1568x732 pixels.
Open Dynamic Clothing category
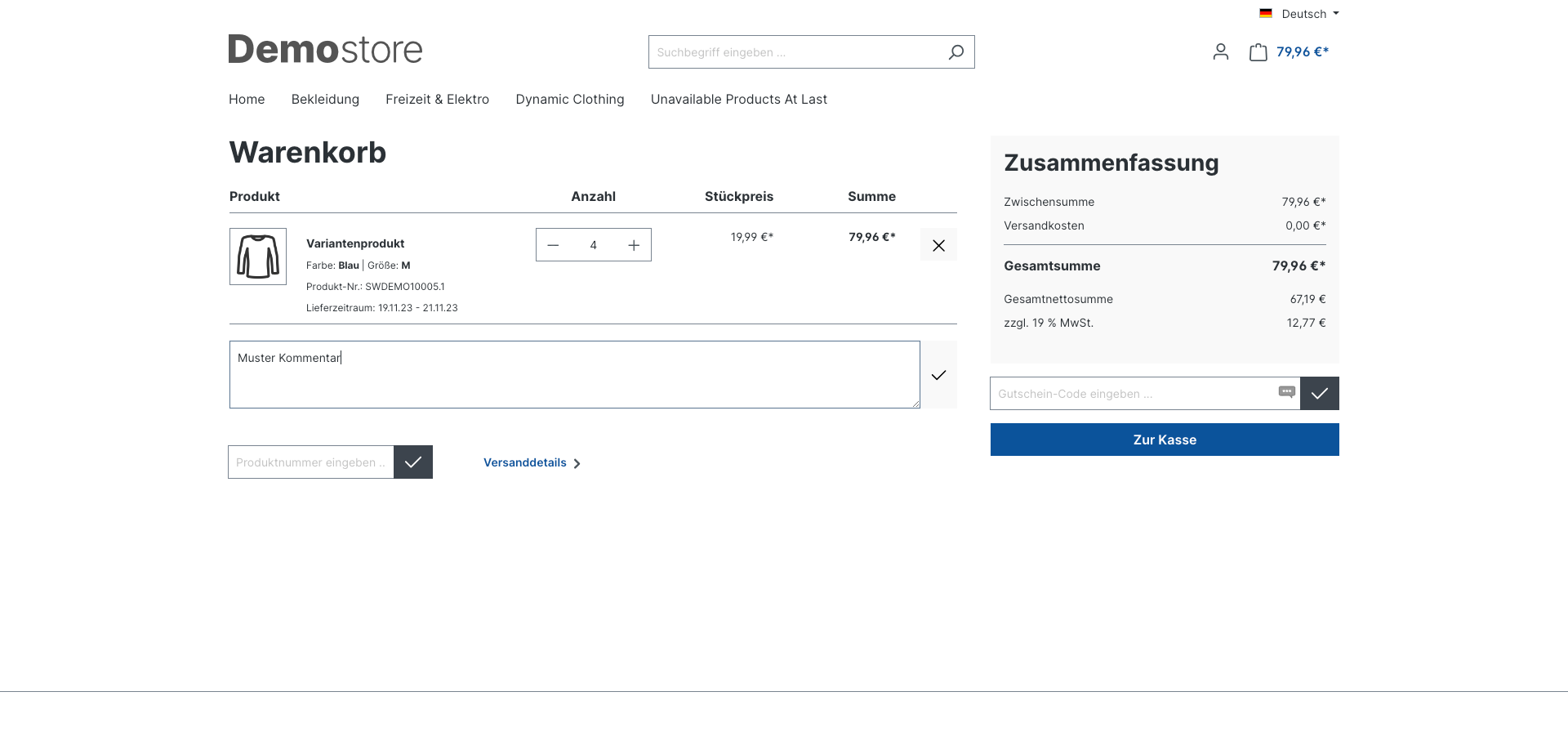click(x=570, y=99)
